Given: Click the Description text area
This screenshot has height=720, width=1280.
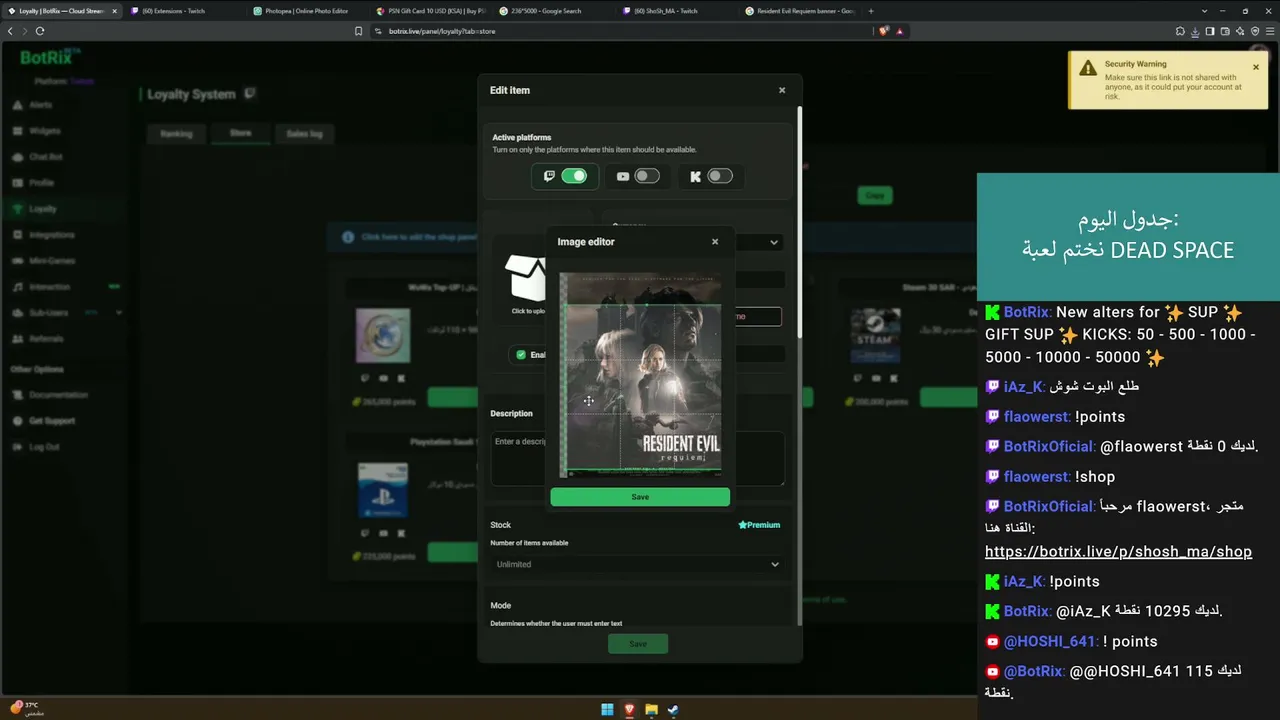Looking at the screenshot, I should [x=638, y=458].
